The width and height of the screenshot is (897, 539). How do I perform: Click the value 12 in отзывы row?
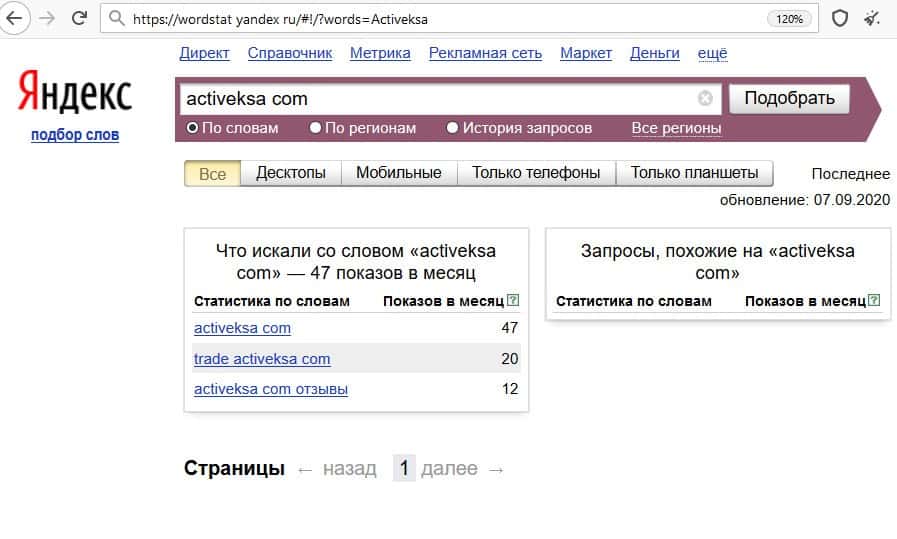(510, 389)
